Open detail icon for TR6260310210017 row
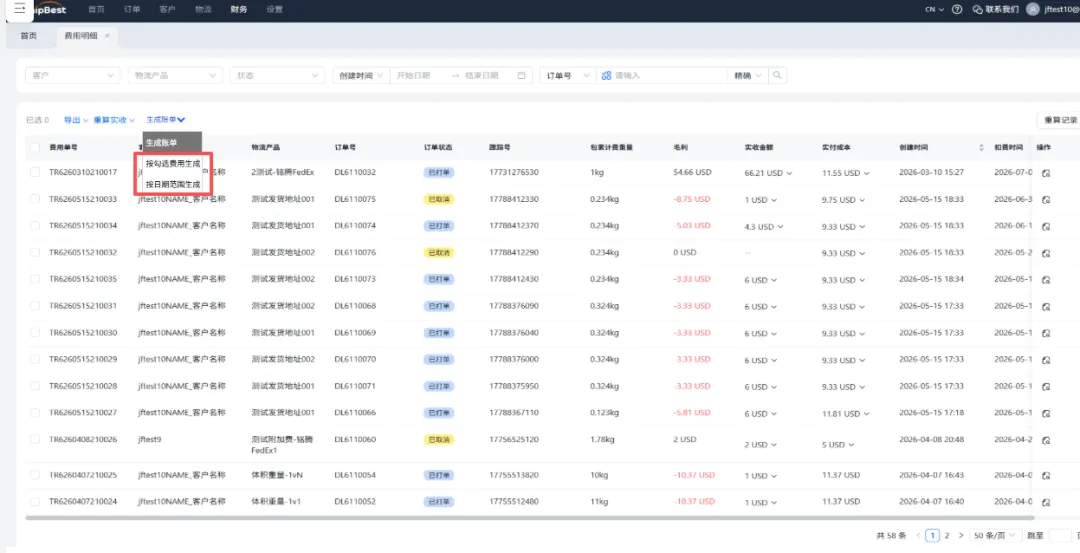Screen dimensions: 1080x553 point(1046,173)
